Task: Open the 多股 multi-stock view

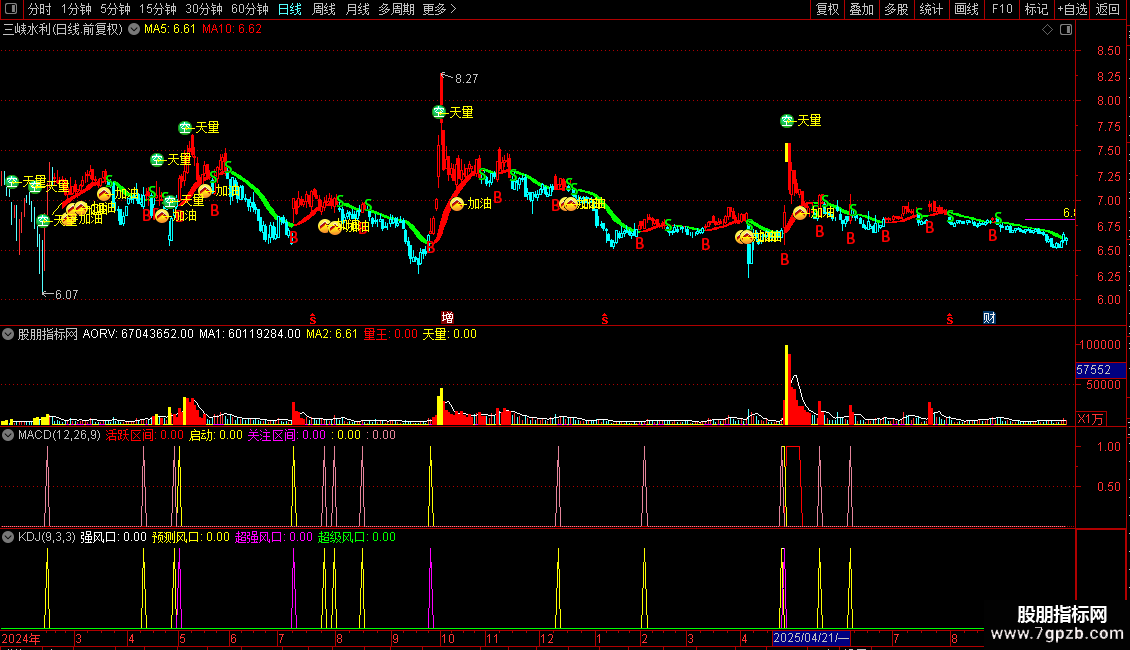Action: pyautogui.click(x=896, y=9)
